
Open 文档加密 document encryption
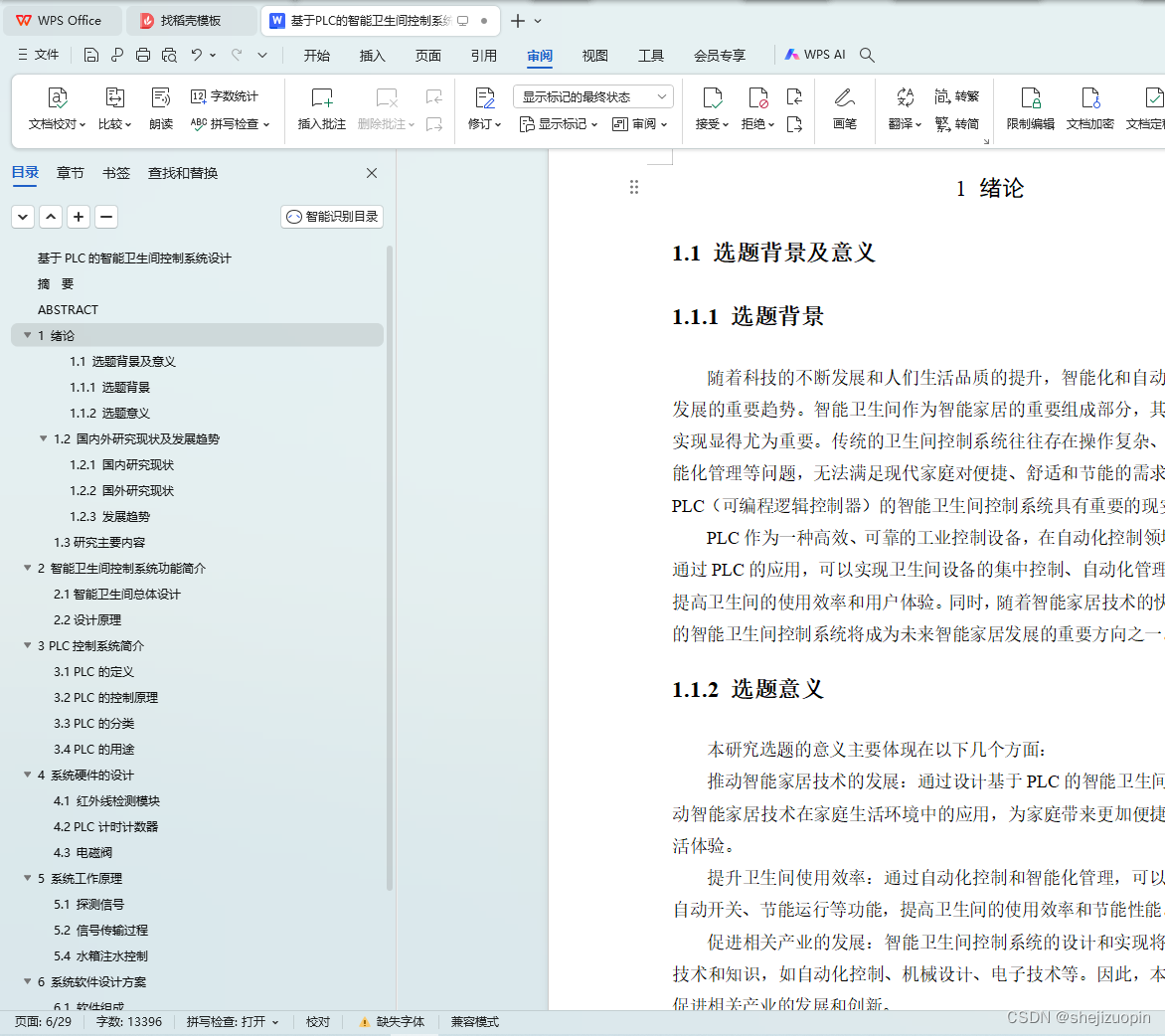[x=1090, y=108]
